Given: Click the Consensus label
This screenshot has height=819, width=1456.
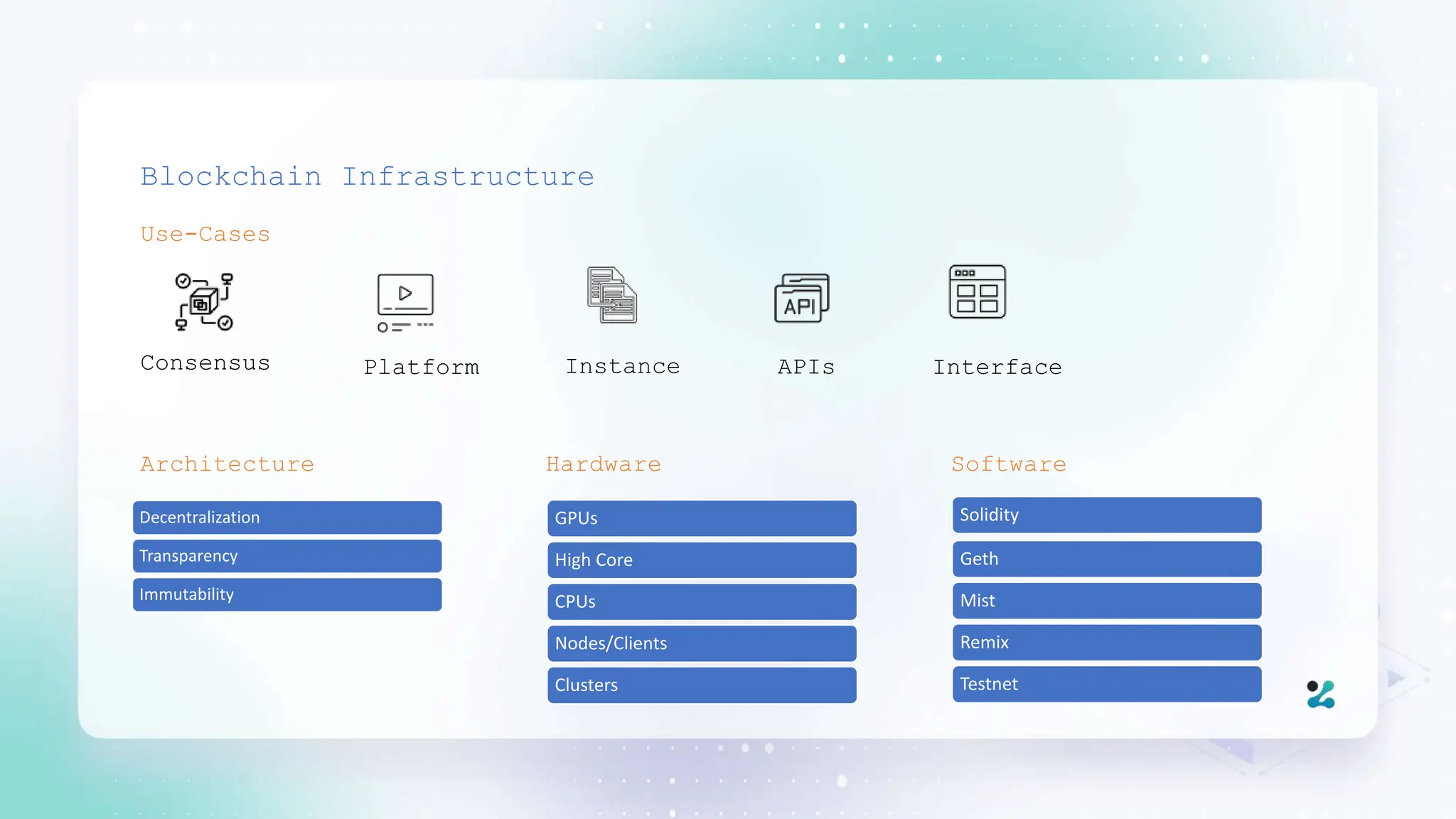Looking at the screenshot, I should coord(205,363).
